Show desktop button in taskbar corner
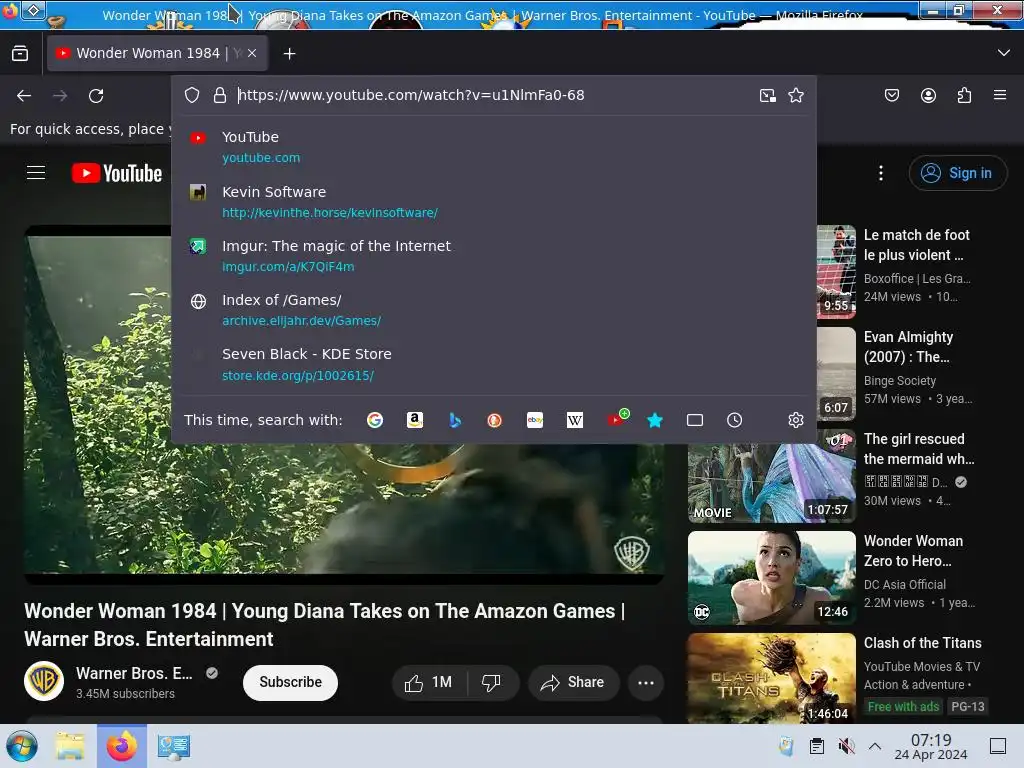 pyautogui.click(x=998, y=746)
